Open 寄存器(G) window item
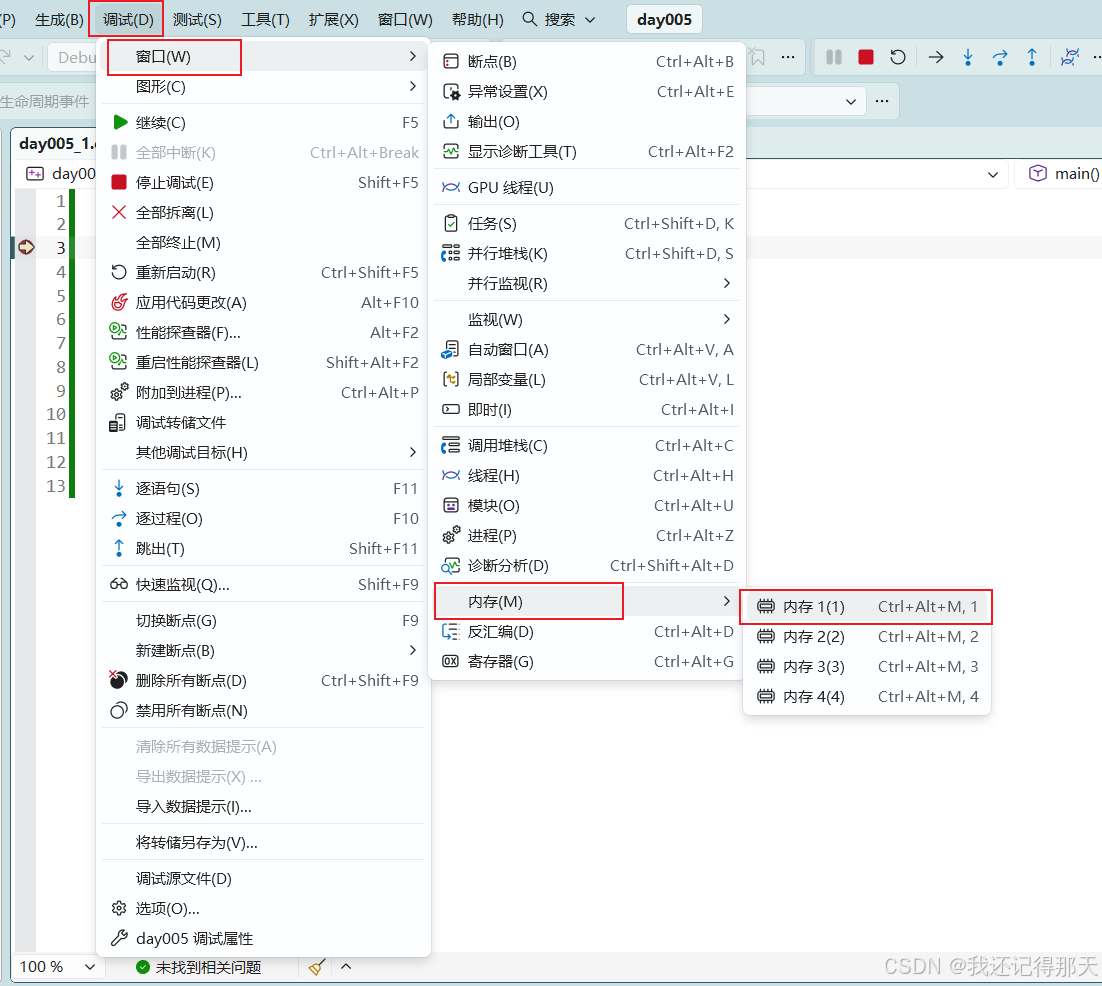The width and height of the screenshot is (1102, 986). point(587,661)
